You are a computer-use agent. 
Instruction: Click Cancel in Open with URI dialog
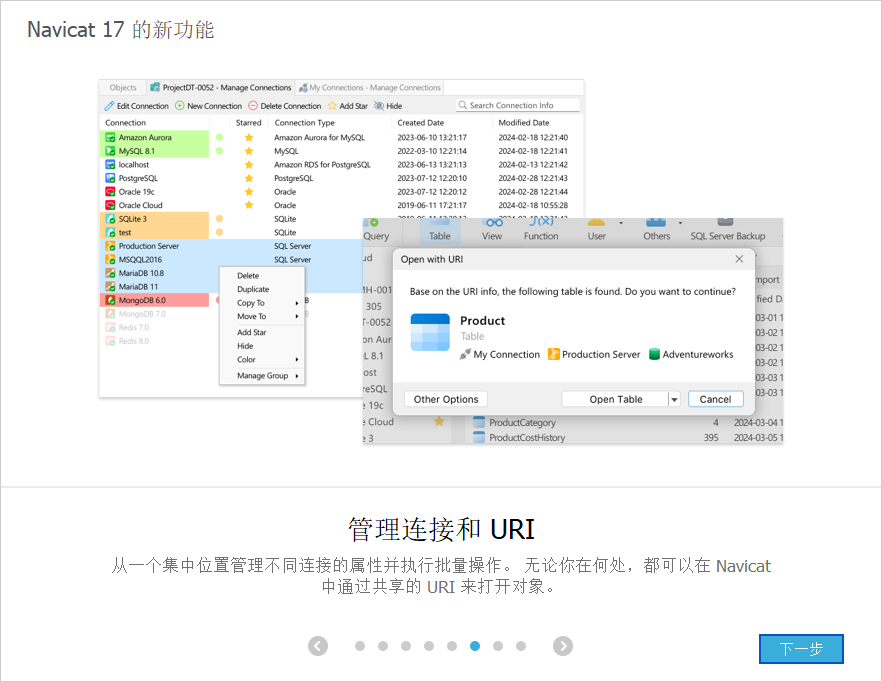click(715, 399)
